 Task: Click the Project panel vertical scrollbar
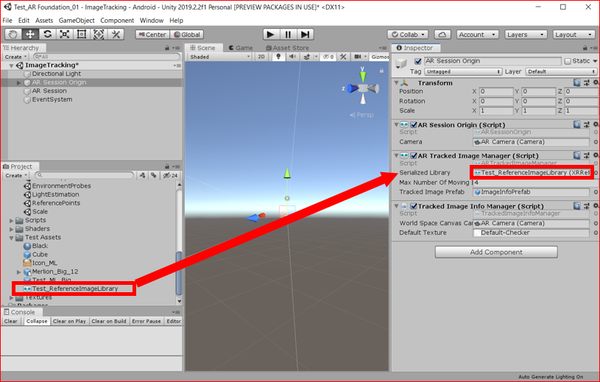179,273
